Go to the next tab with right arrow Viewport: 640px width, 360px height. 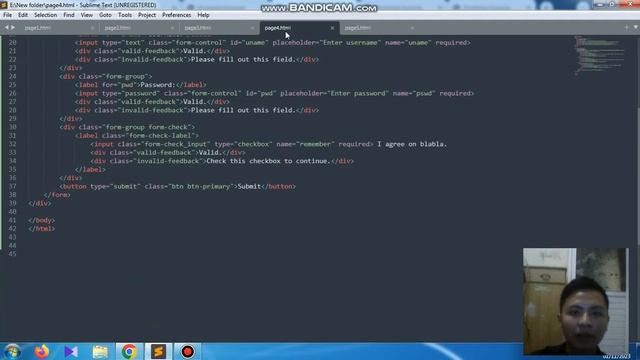click(13, 27)
